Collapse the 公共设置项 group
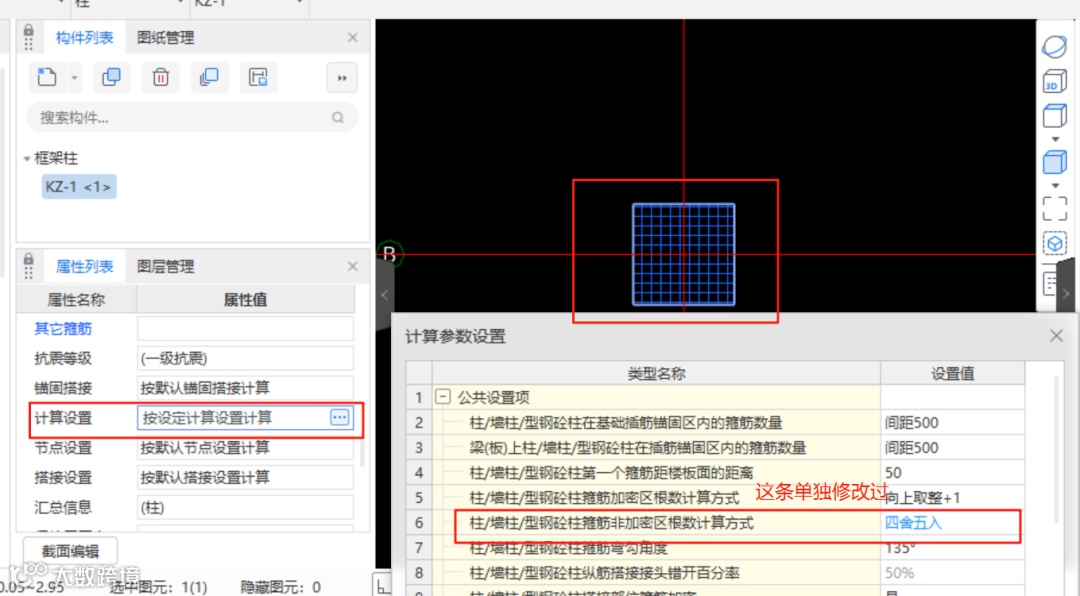 [443, 397]
